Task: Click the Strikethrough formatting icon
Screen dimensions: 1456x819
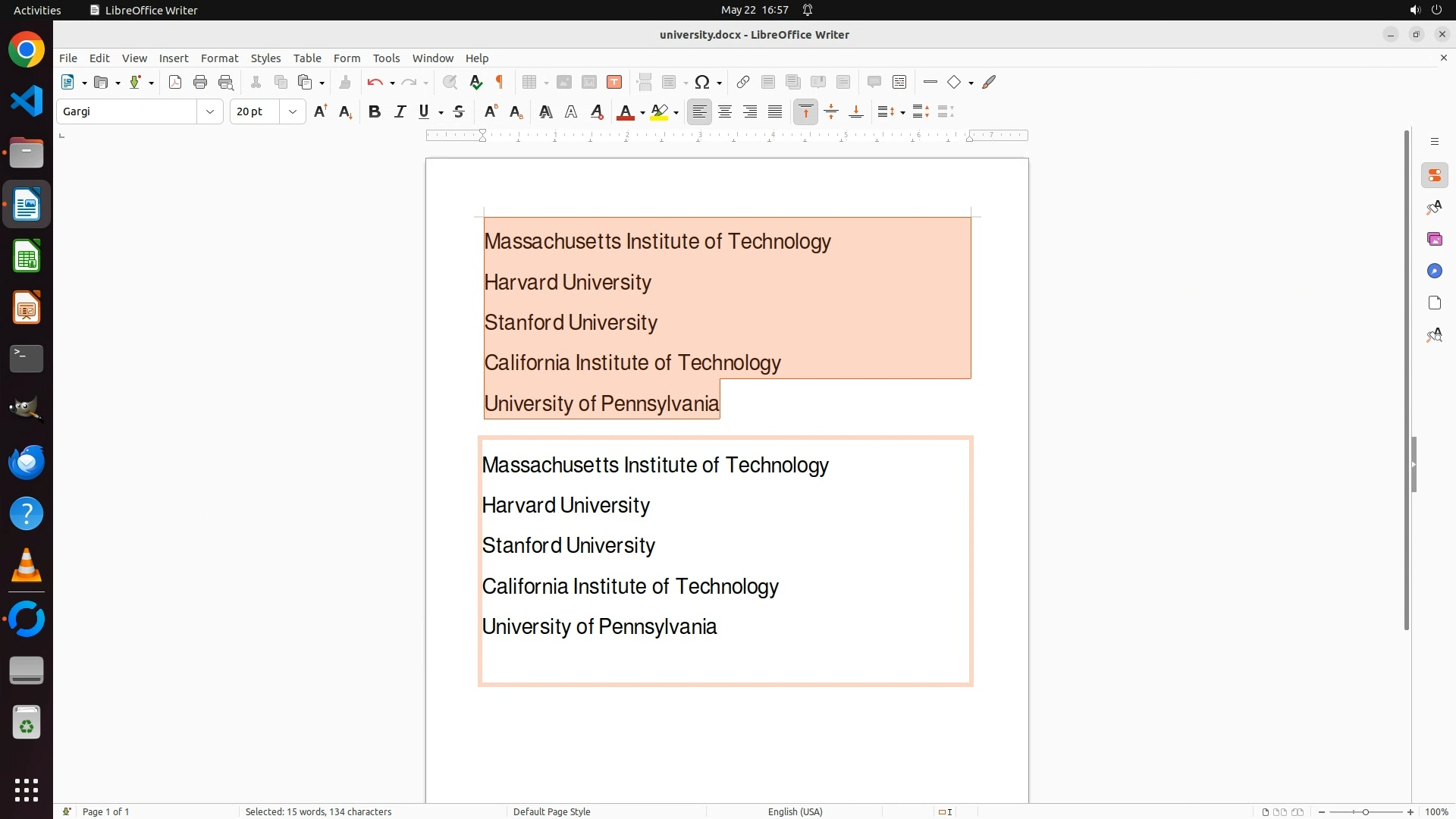Action: pyautogui.click(x=459, y=112)
